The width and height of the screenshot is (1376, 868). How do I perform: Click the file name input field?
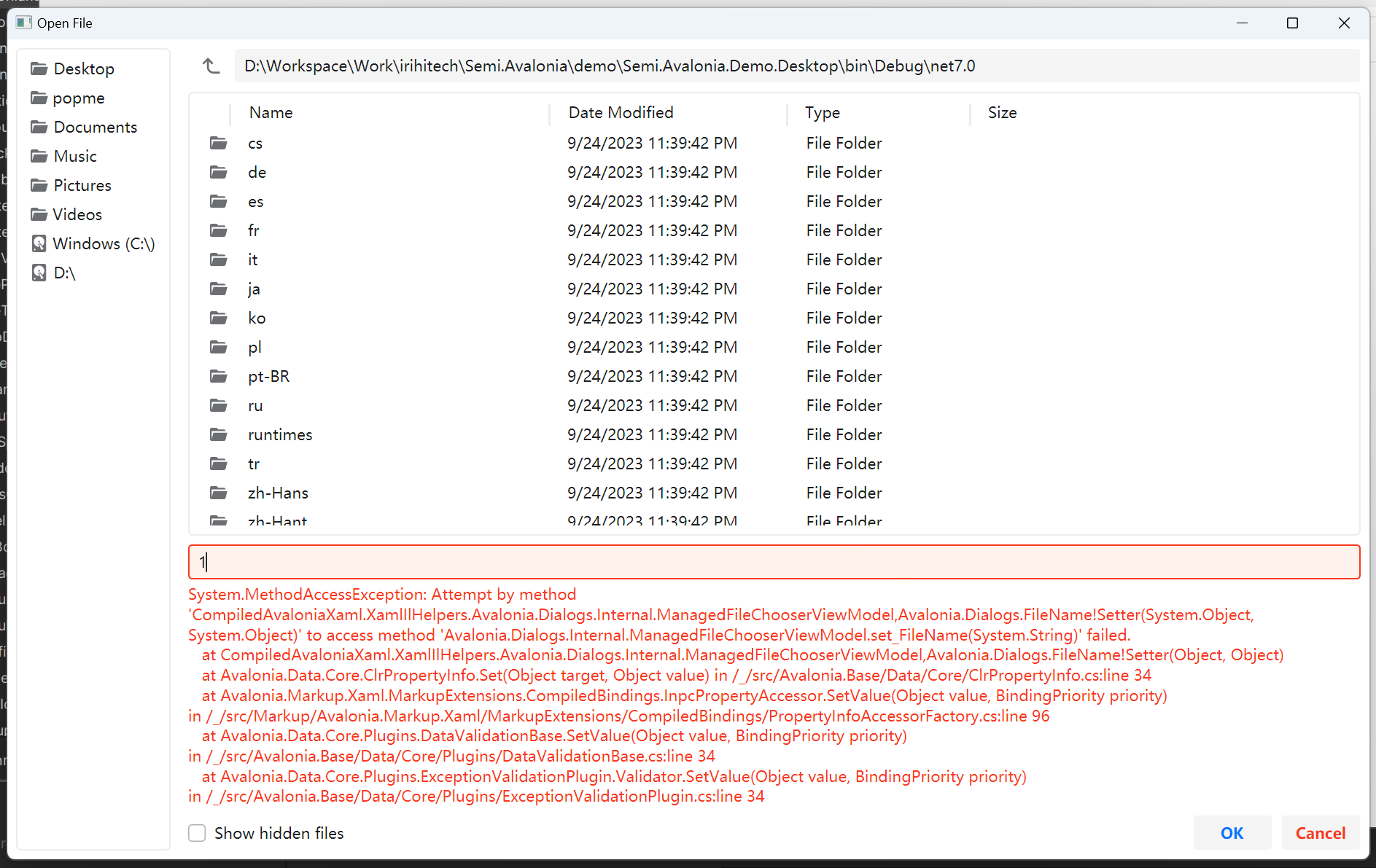[510, 562]
